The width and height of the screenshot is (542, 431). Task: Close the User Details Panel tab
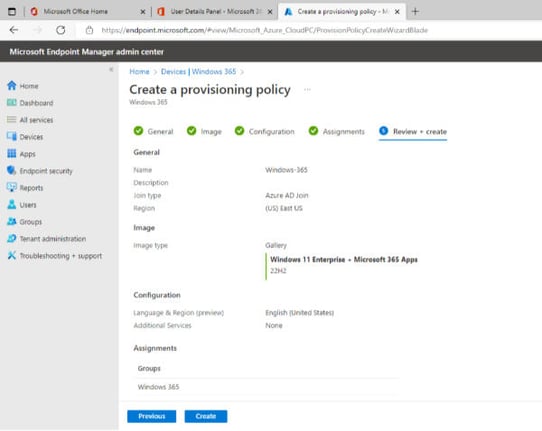click(270, 12)
